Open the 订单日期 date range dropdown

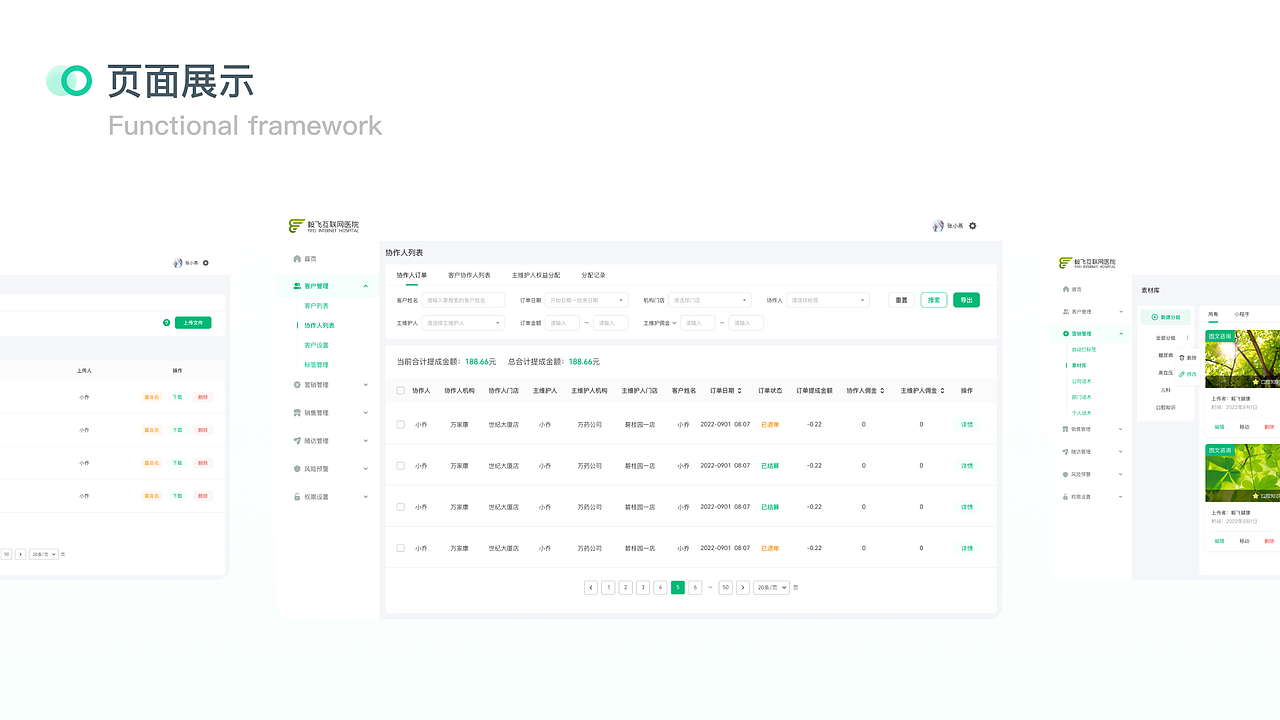587,300
